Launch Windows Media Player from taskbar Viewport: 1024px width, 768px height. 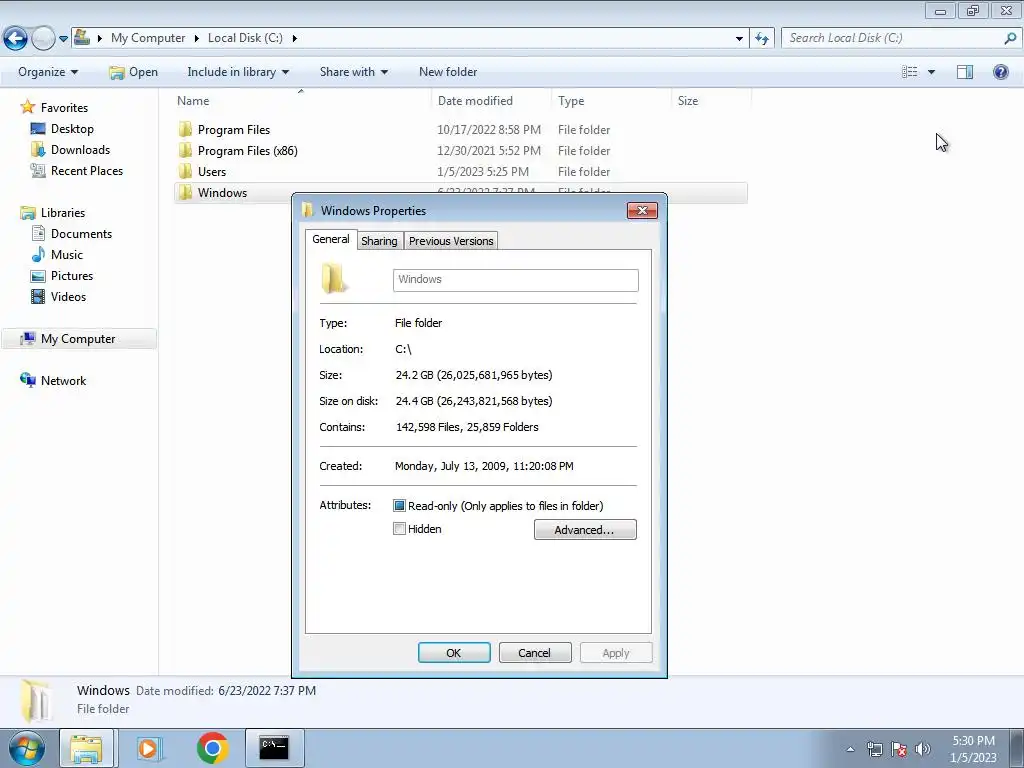pyautogui.click(x=149, y=748)
